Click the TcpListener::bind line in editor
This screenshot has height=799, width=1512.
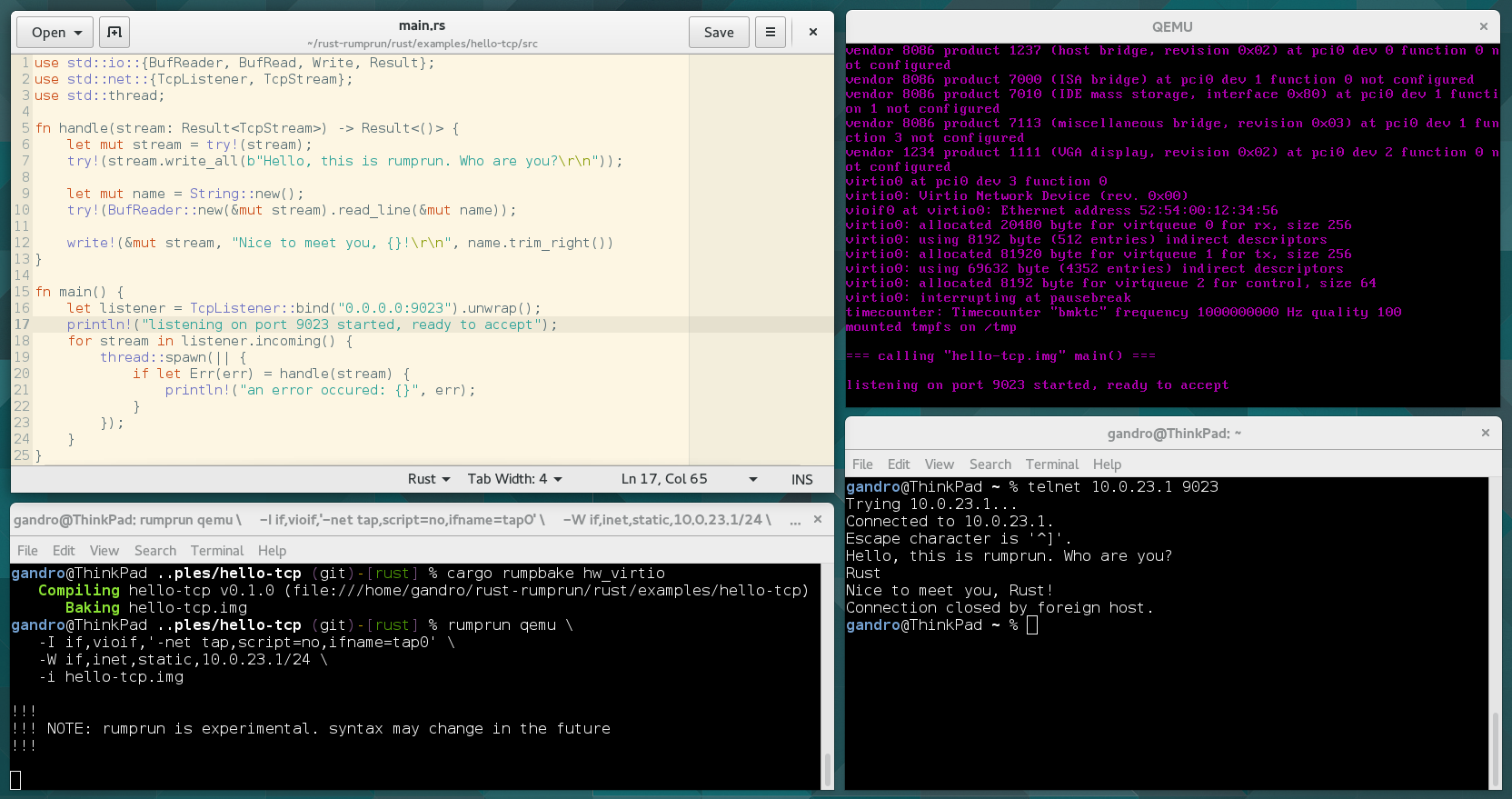[303, 308]
